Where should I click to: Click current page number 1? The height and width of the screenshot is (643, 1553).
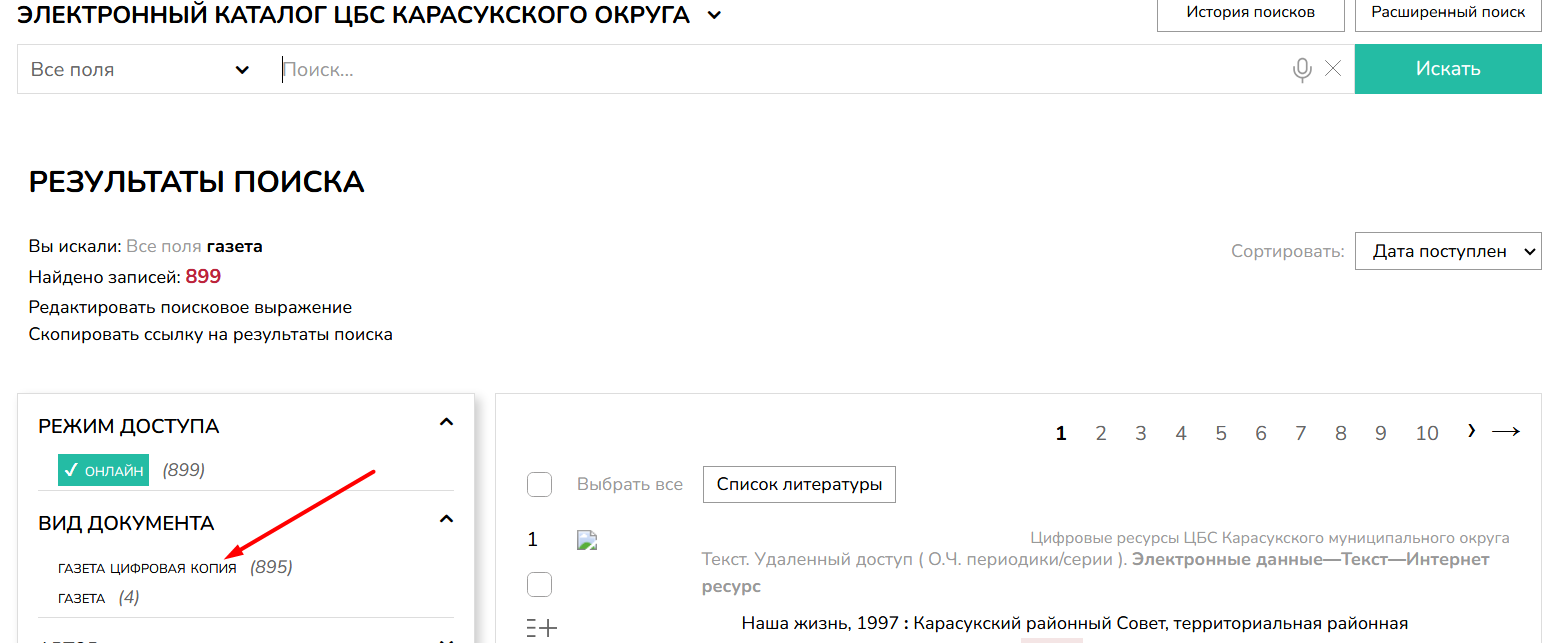[1061, 433]
